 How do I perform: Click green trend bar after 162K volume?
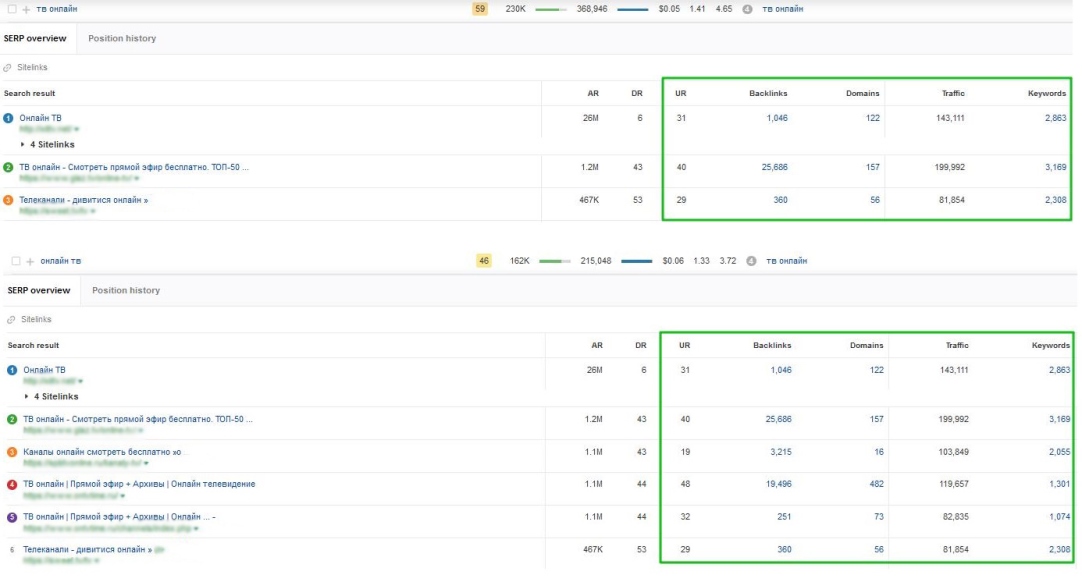pos(555,262)
